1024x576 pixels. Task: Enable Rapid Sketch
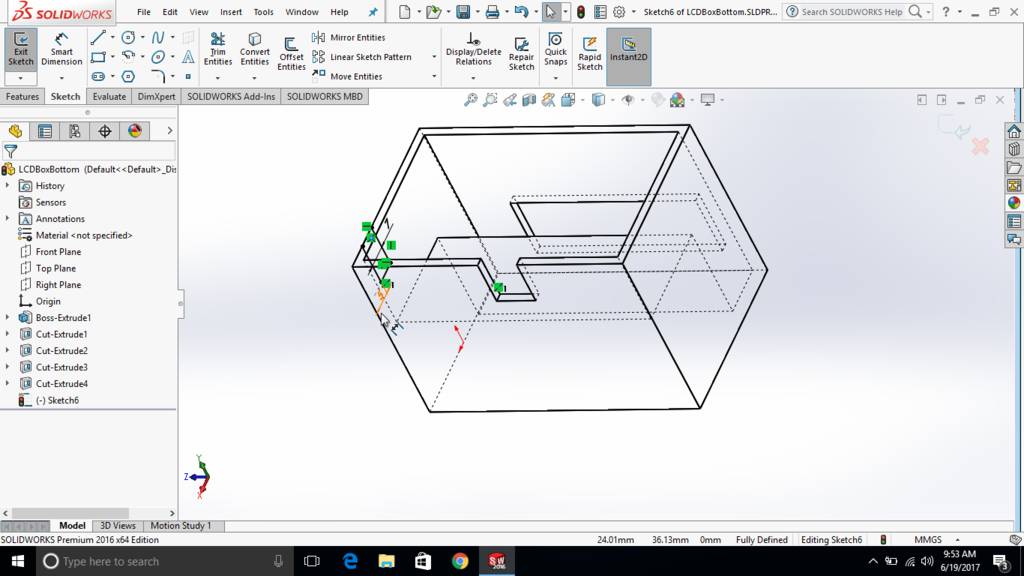(590, 54)
